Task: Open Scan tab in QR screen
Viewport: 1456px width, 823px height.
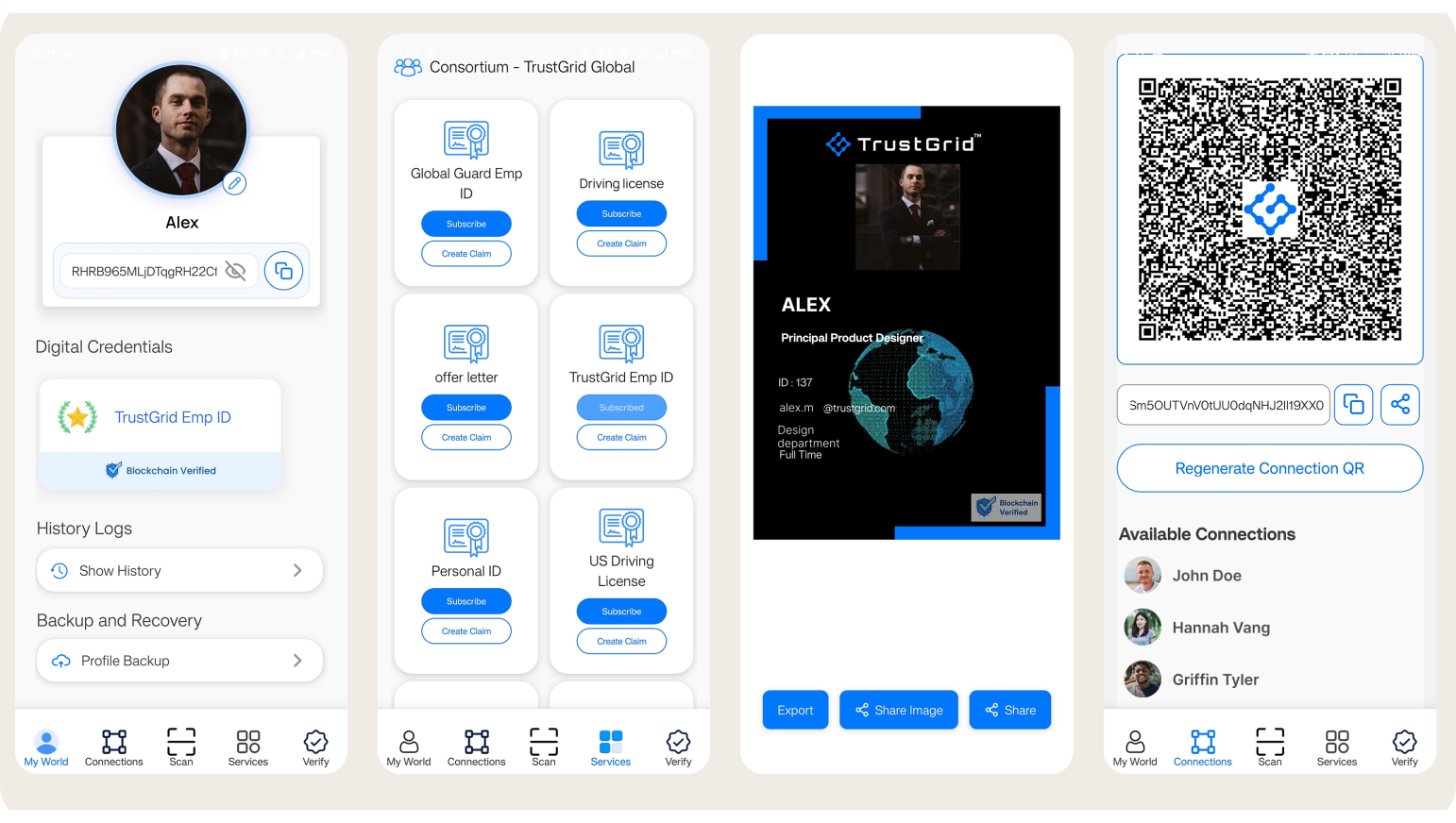Action: [1270, 747]
